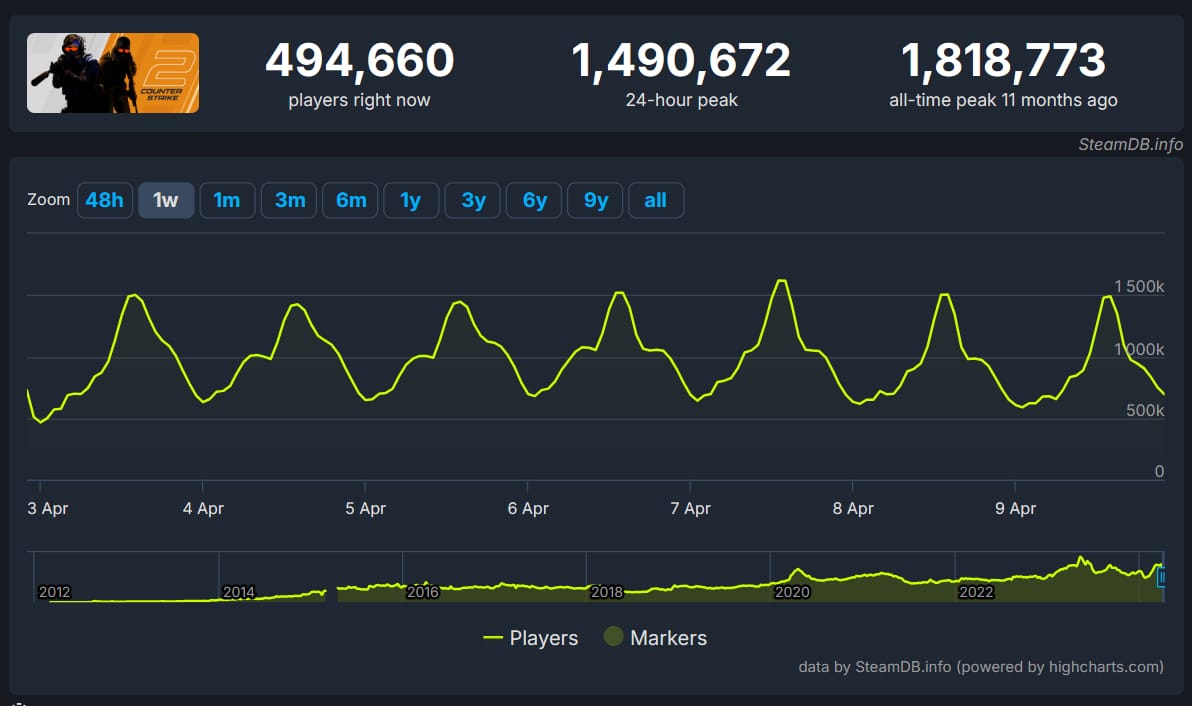1192x706 pixels.
Task: Choose the 9y zoom option
Action: click(594, 200)
